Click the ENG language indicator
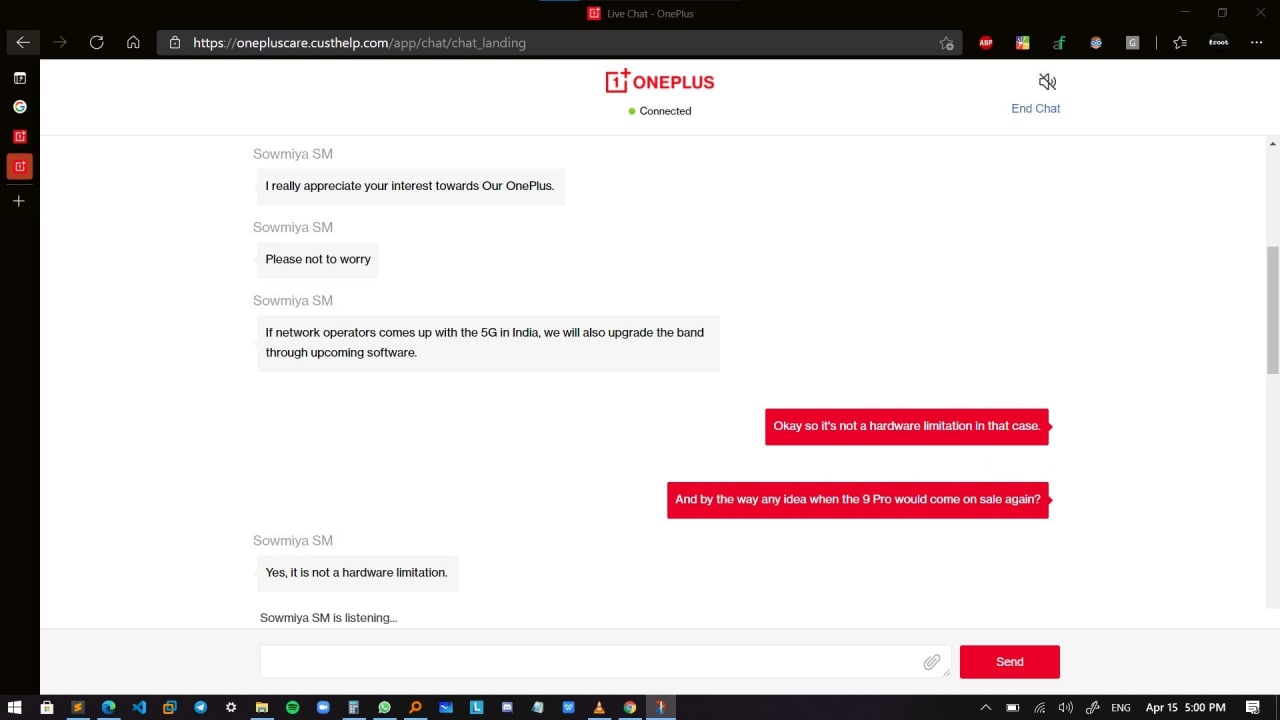This screenshot has width=1280, height=720. coord(1121,707)
